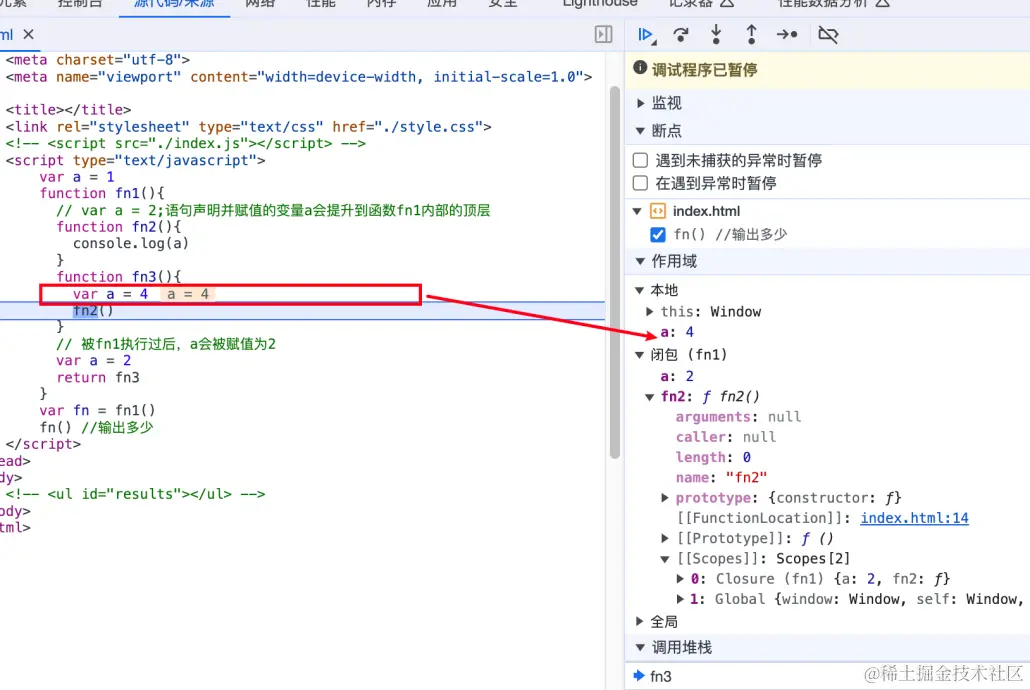Collapse the 调用堆栈 section

[640, 647]
